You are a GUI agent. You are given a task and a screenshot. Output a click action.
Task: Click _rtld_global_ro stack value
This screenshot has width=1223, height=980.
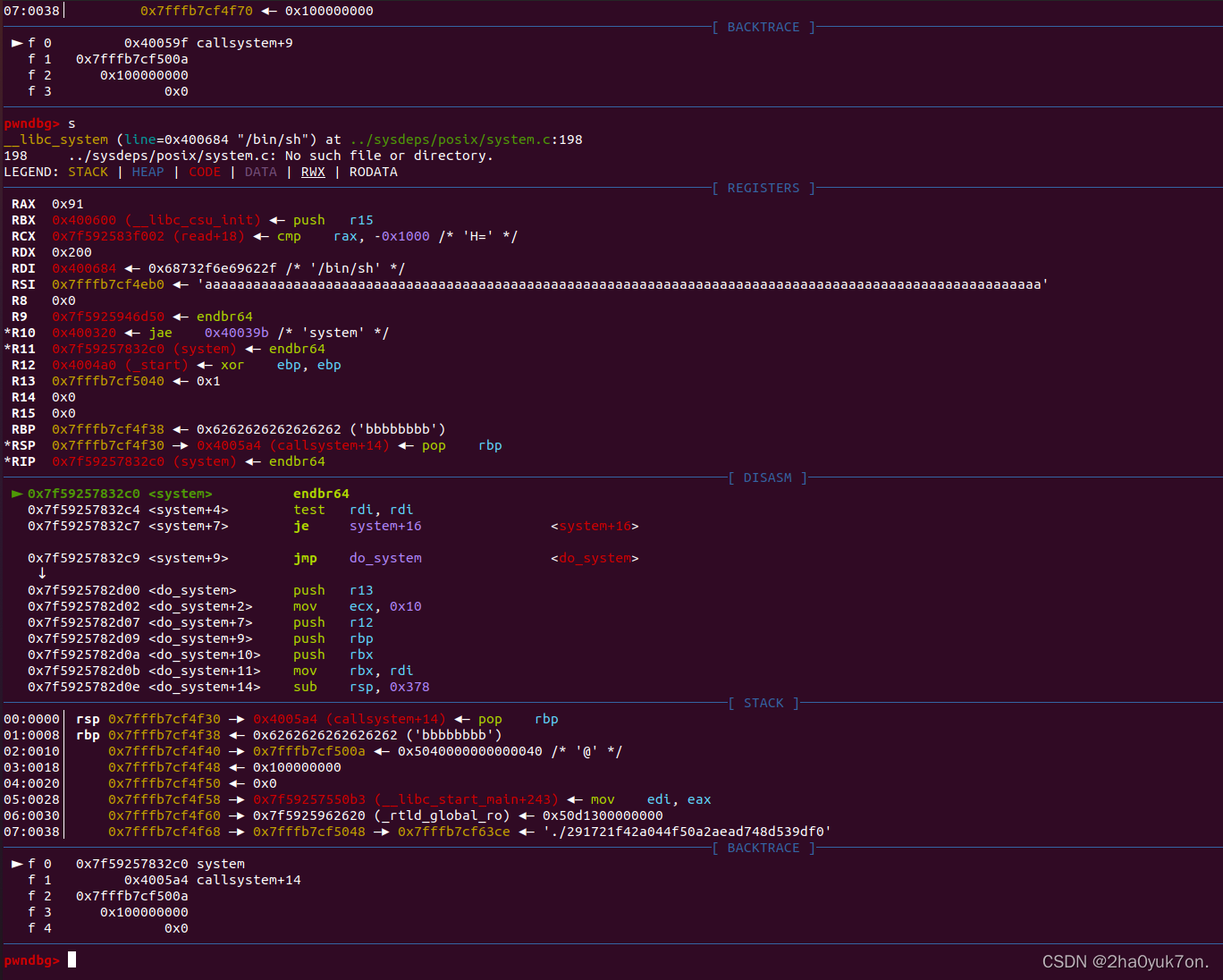click(382, 815)
